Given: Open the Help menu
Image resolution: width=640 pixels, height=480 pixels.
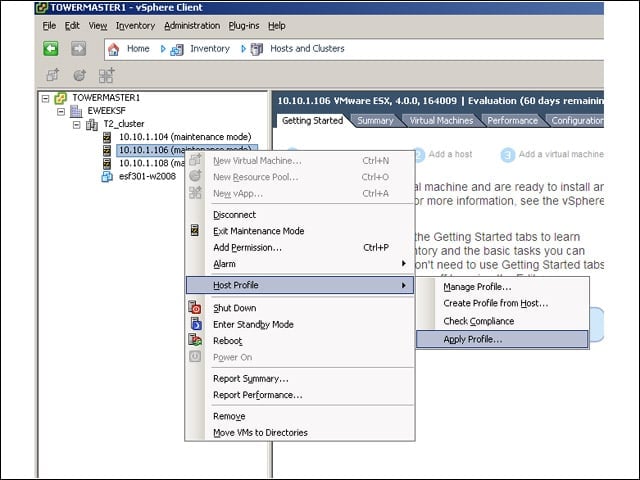Looking at the screenshot, I should click(x=276, y=26).
